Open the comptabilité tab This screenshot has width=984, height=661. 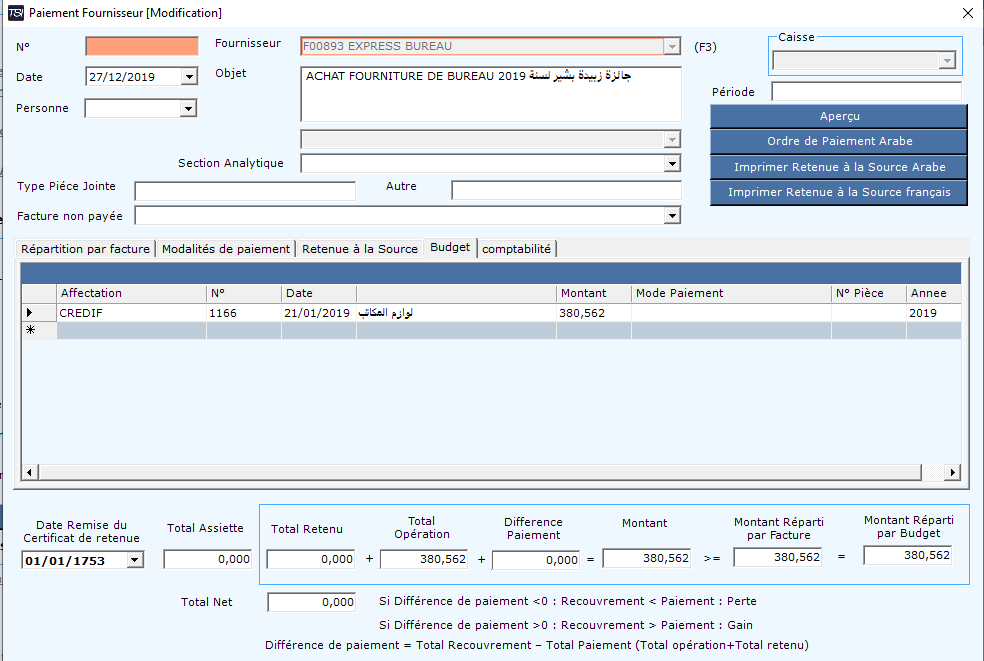516,249
